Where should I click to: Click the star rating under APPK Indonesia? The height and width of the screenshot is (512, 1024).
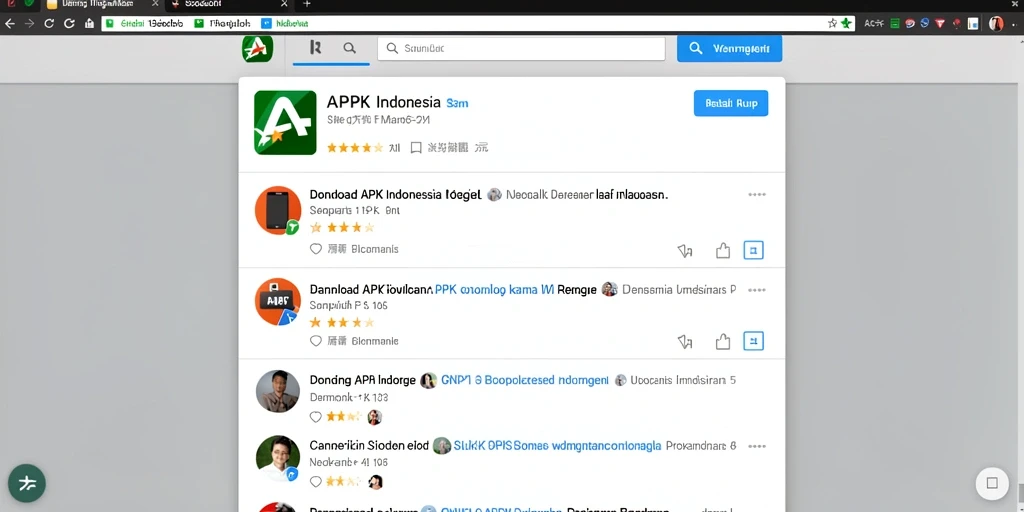click(355, 148)
